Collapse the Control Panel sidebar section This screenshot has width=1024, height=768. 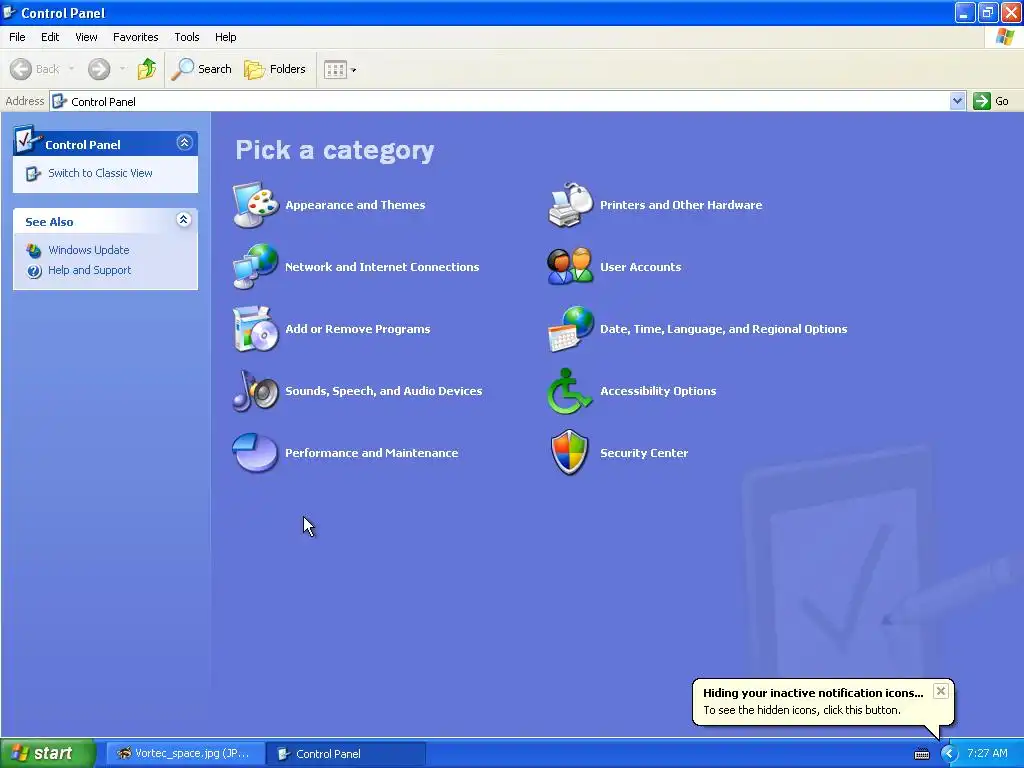tap(184, 142)
